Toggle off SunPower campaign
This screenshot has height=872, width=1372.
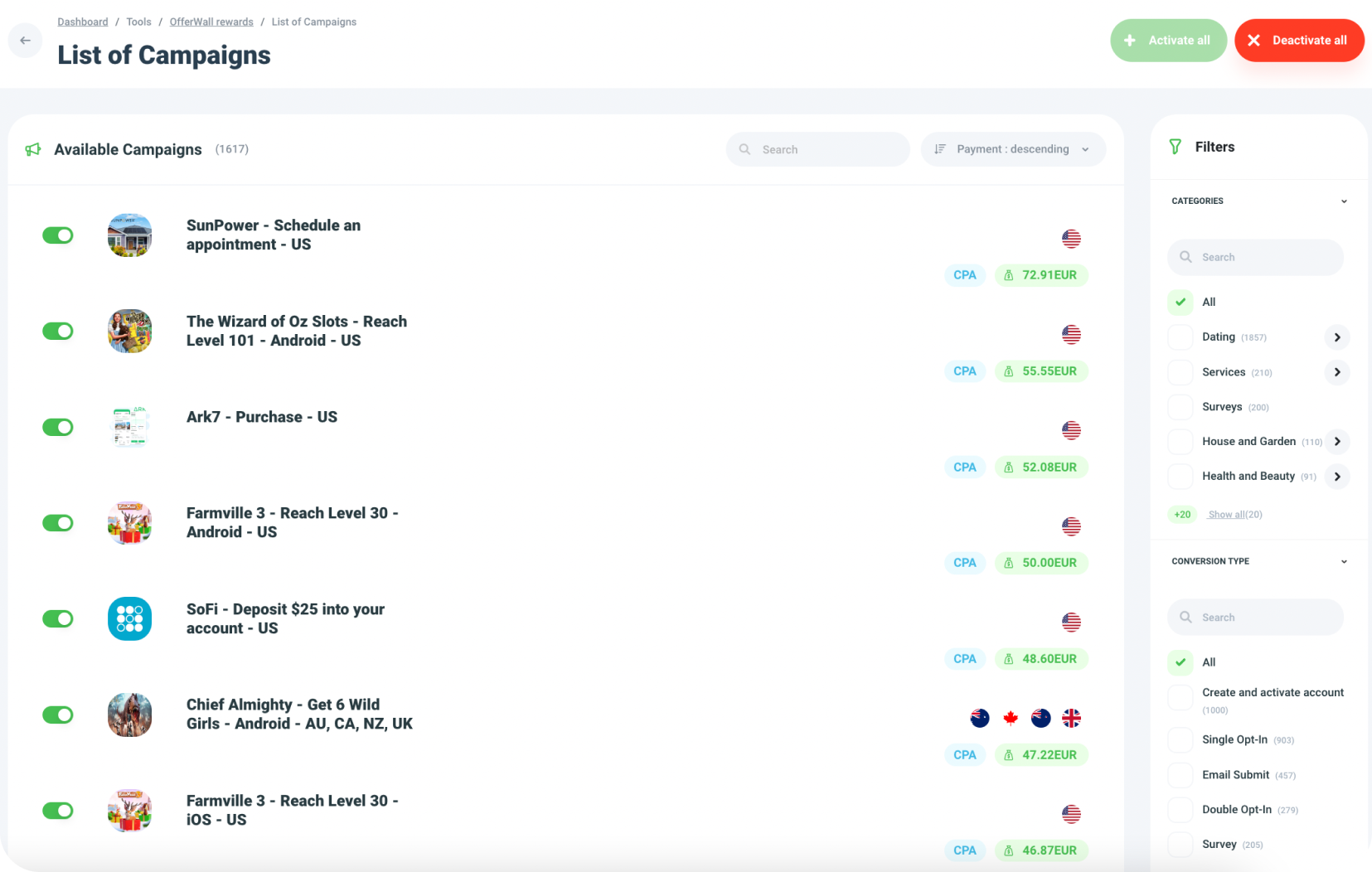coord(58,235)
